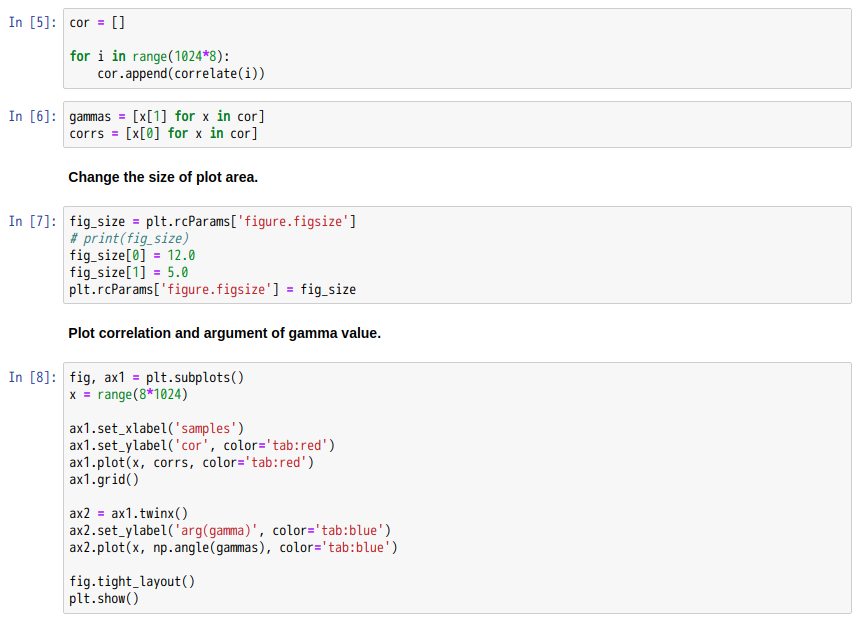Click the 'gammas = [x[1] for x in cor]' line

[166, 116]
